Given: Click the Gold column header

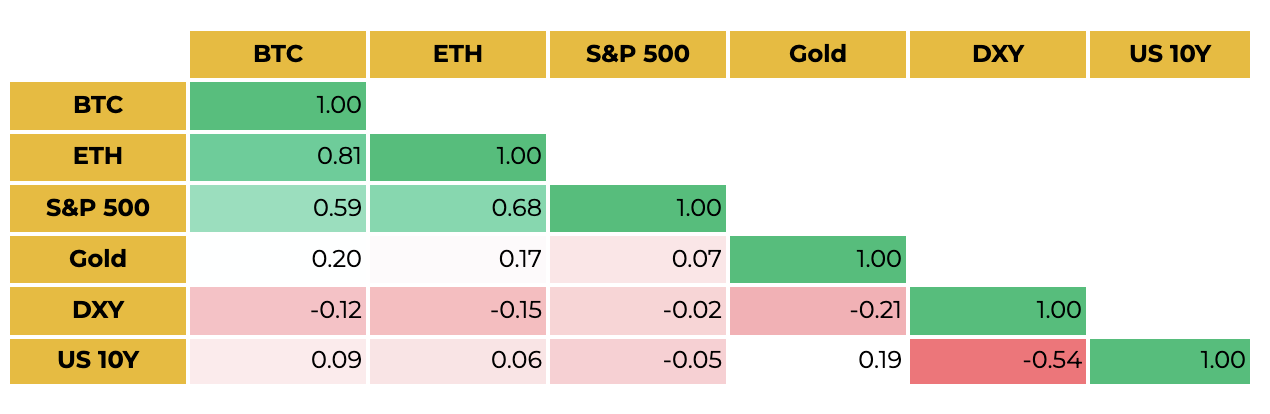Looking at the screenshot, I should tap(818, 54).
